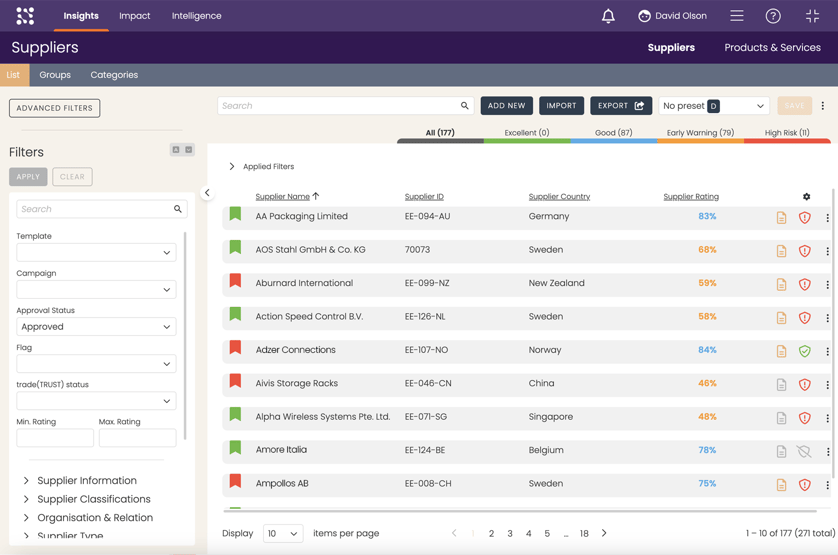838x555 pixels.
Task: Click the Max. Rating input field
Action: (137, 438)
